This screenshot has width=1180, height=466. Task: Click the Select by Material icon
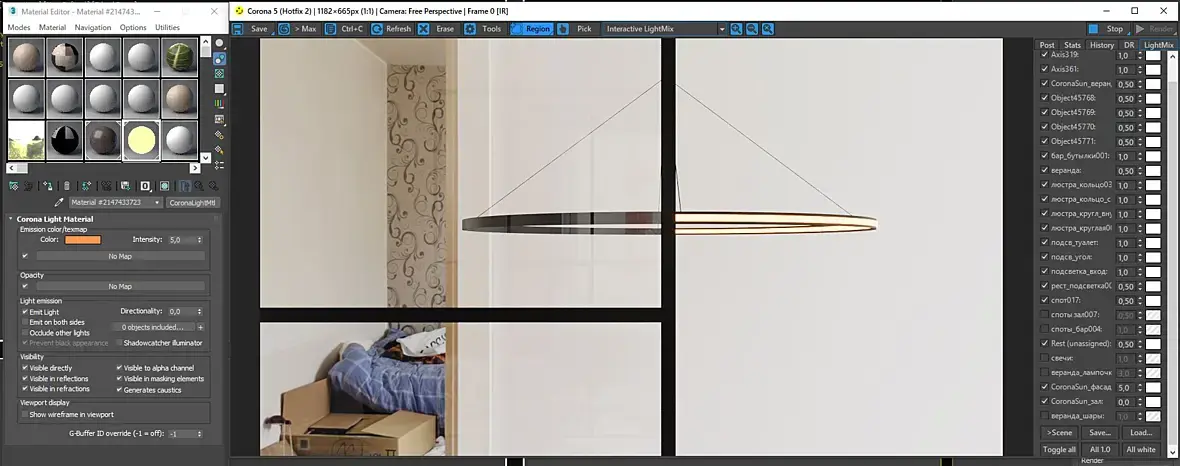point(219,149)
